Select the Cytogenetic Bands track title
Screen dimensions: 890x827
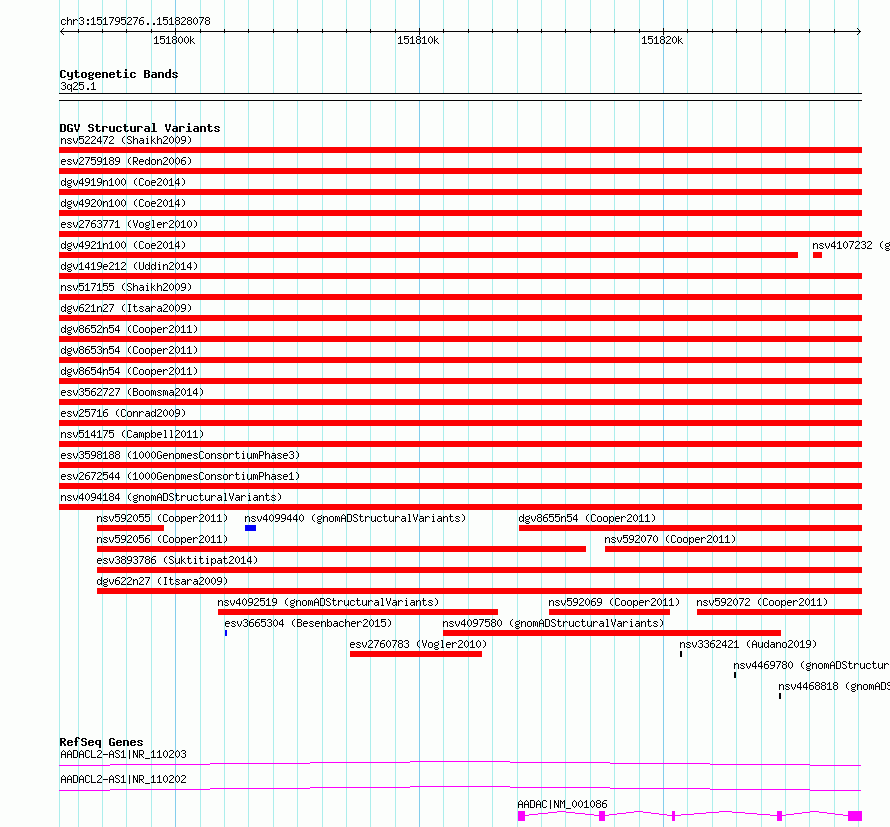pos(119,74)
